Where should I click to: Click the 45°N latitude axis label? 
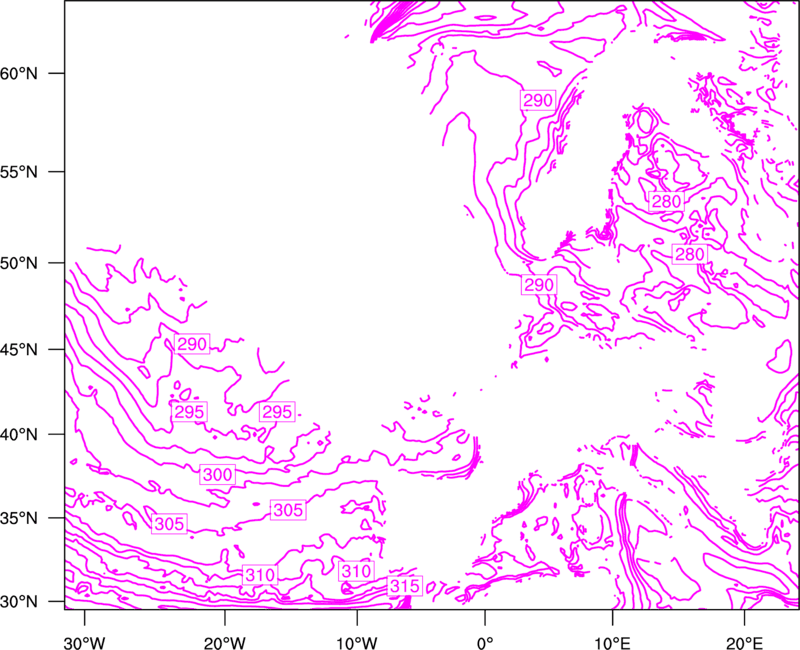coord(19,349)
